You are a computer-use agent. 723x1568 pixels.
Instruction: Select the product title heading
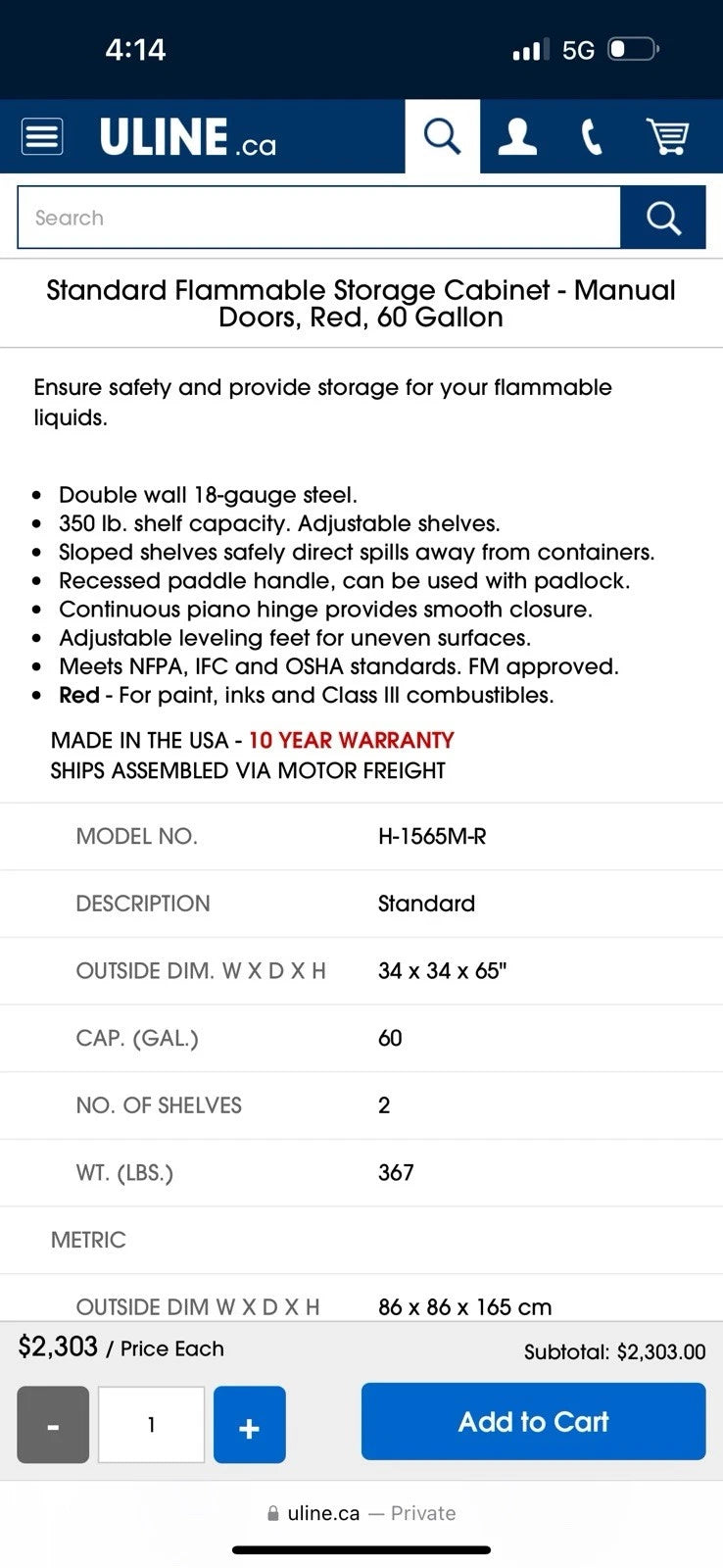click(361, 304)
